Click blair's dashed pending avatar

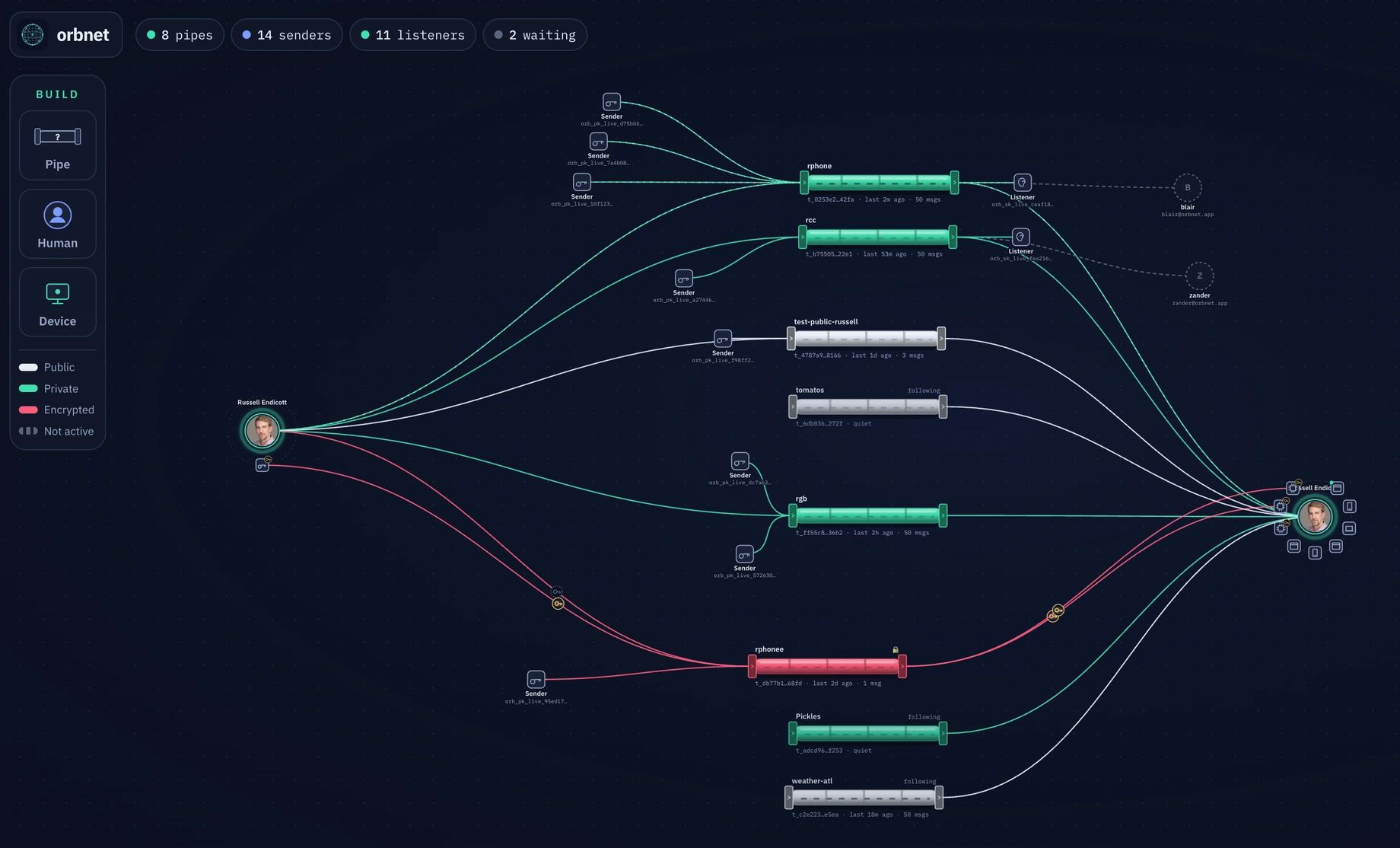click(1188, 187)
